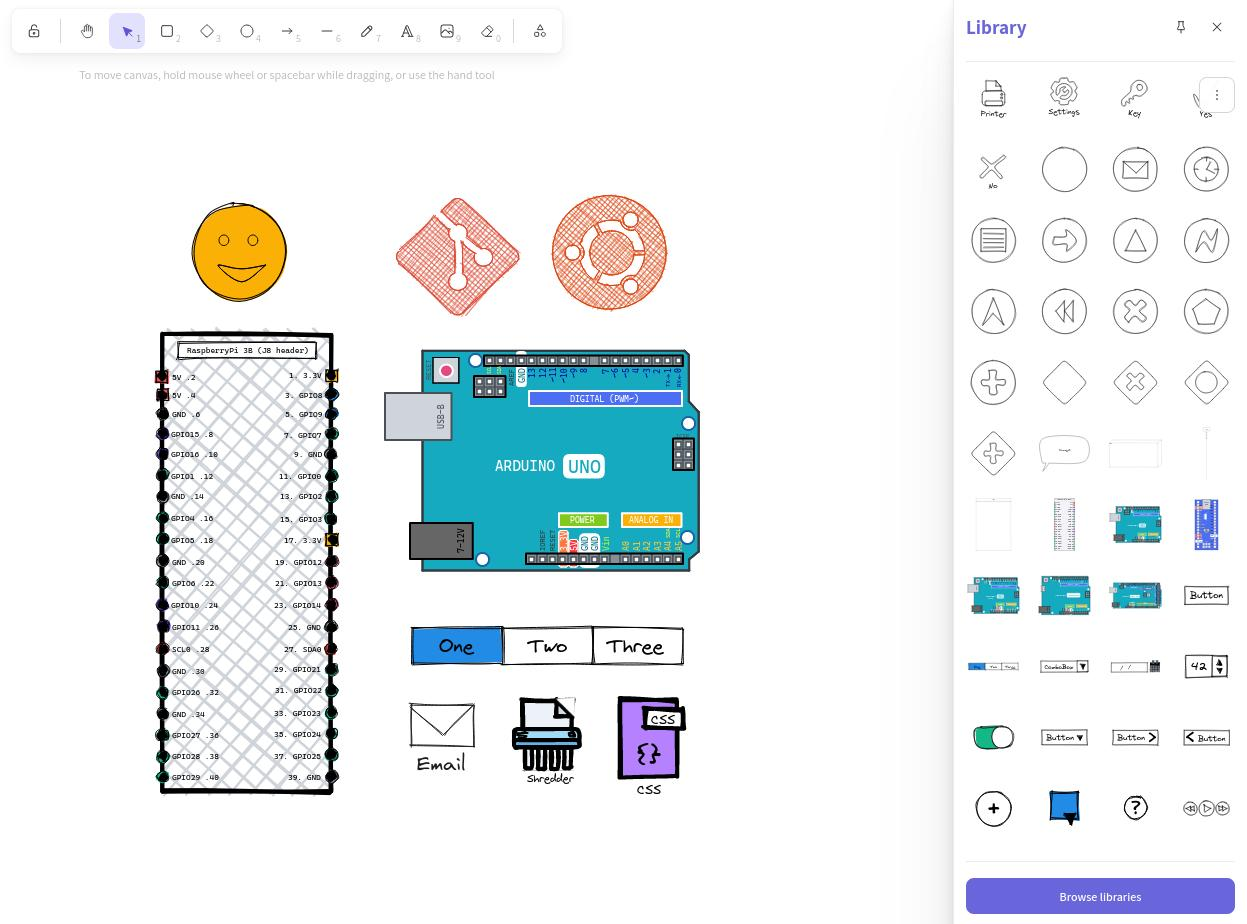
Task: Click the blue One tab on canvas
Action: click(457, 646)
